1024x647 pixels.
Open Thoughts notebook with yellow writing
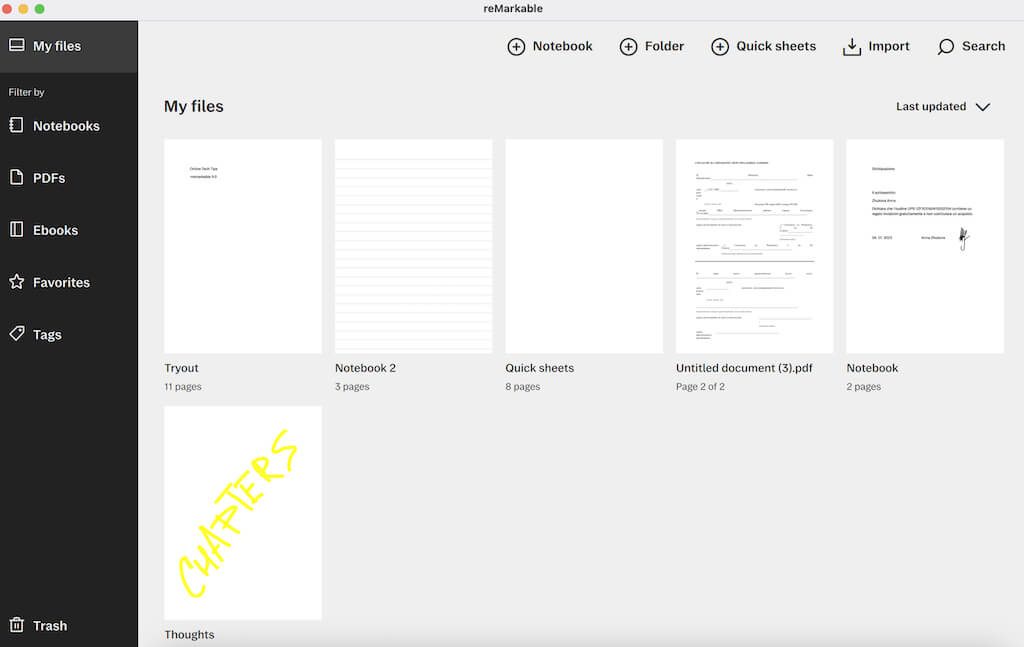[x=243, y=512]
